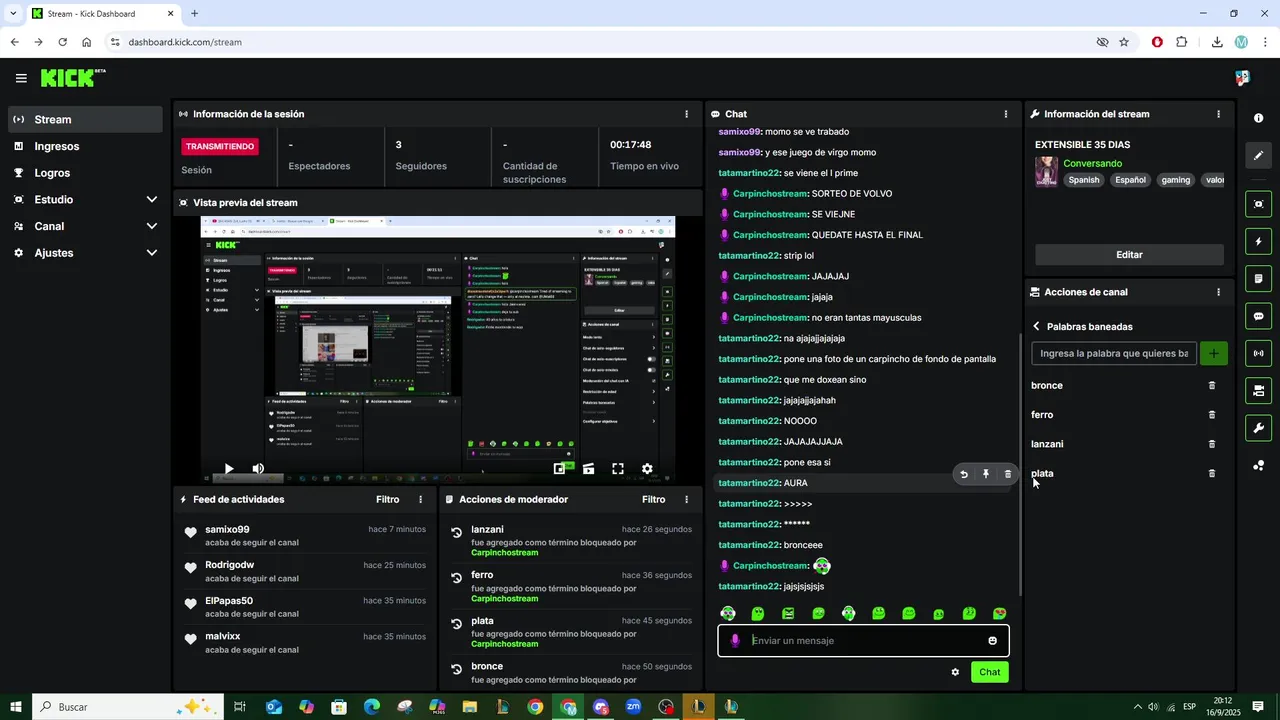Screen dimensions: 1280x720
Task: Click username samixo99 in activity feed
Action: 227,529
